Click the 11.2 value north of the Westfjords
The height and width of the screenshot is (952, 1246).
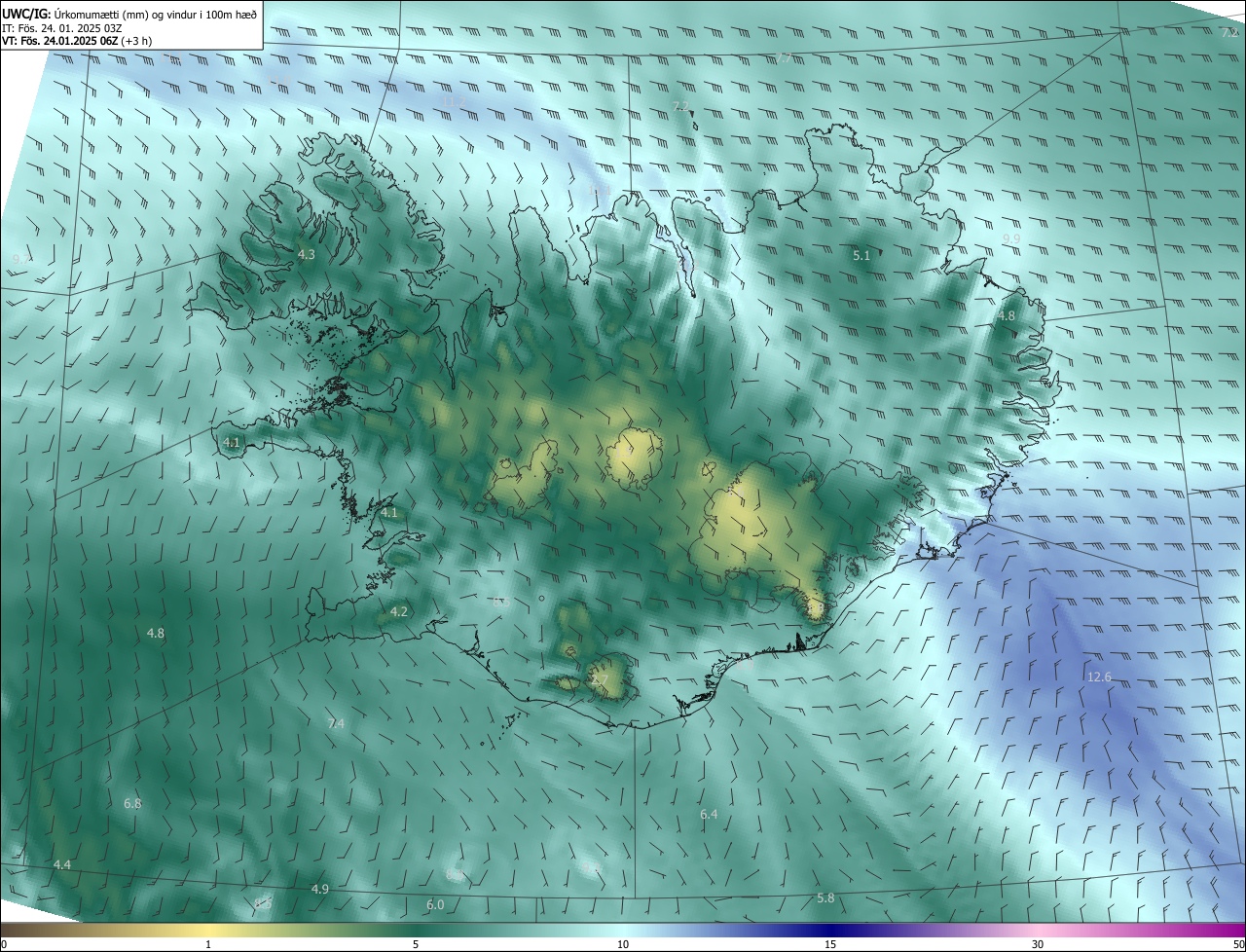pyautogui.click(x=453, y=101)
